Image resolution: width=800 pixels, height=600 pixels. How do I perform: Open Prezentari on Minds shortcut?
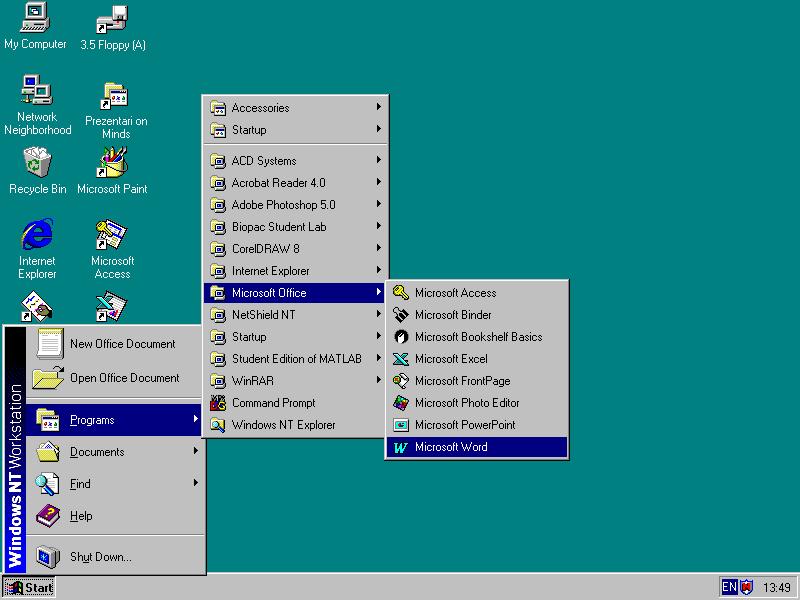116,109
